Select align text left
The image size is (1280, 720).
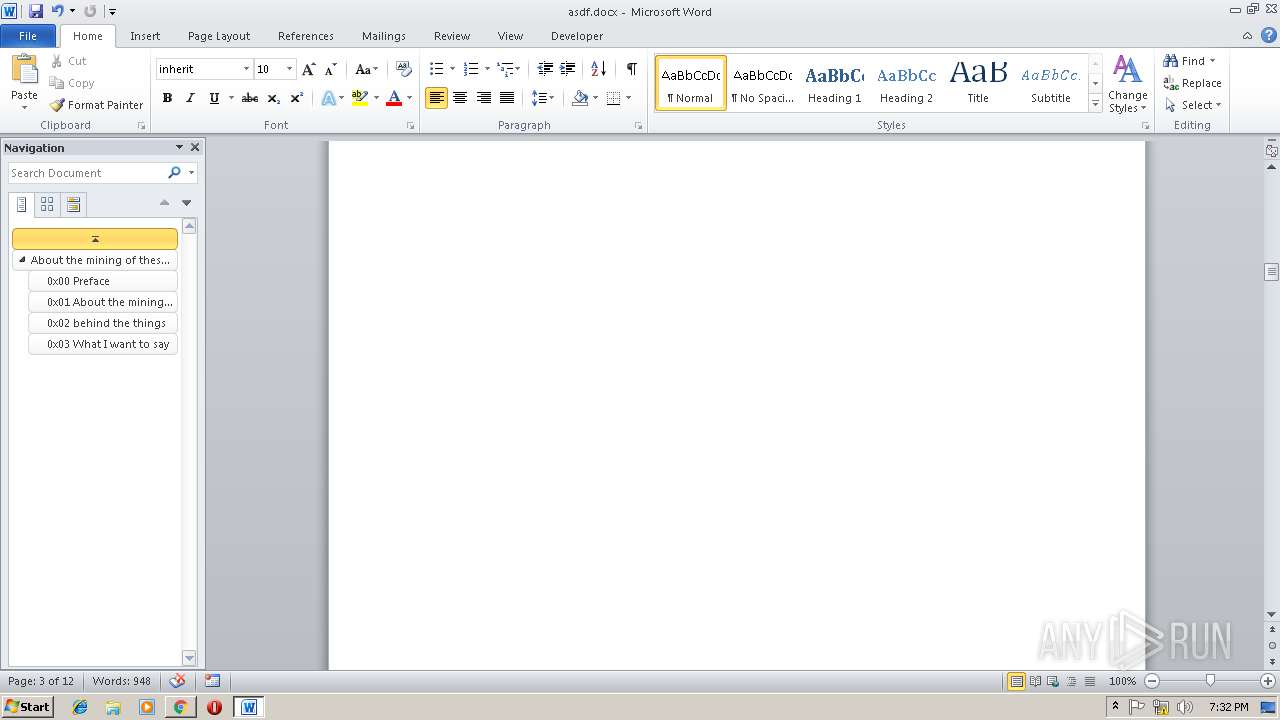436,98
